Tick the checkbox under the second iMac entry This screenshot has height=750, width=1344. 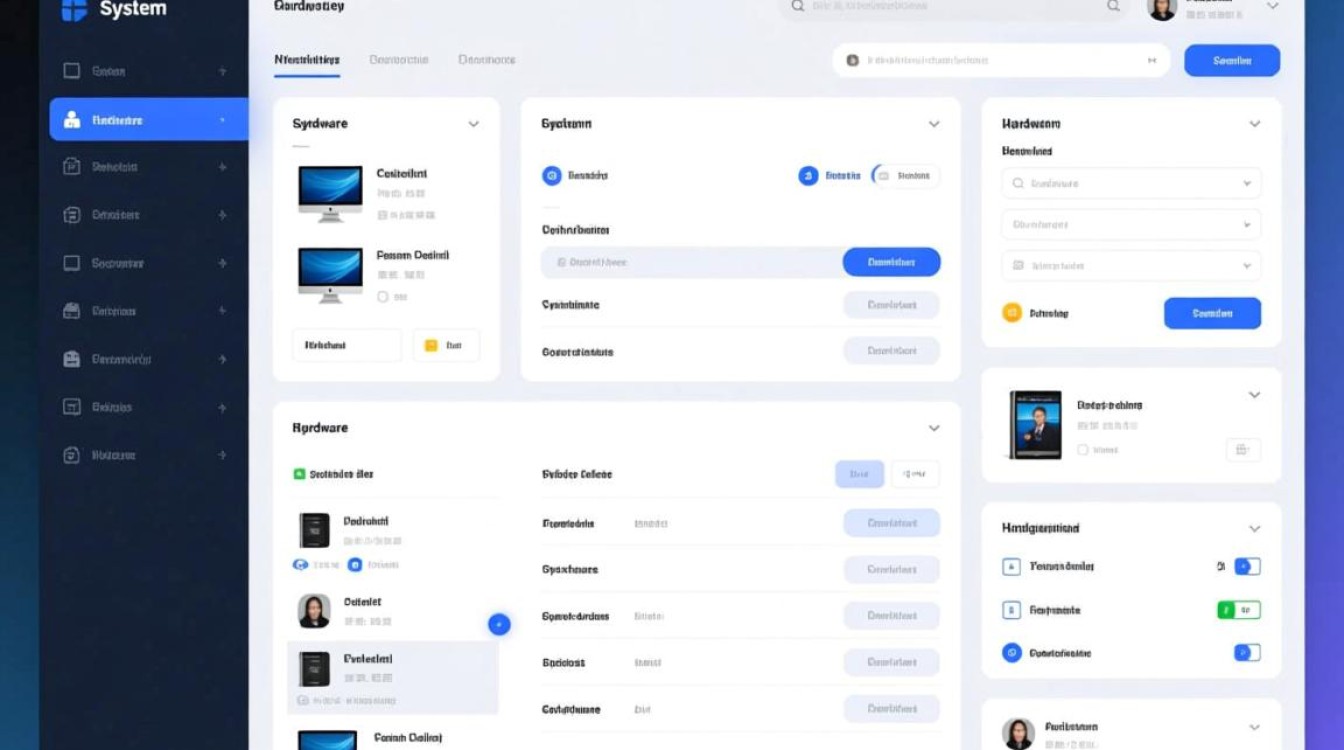click(x=382, y=297)
